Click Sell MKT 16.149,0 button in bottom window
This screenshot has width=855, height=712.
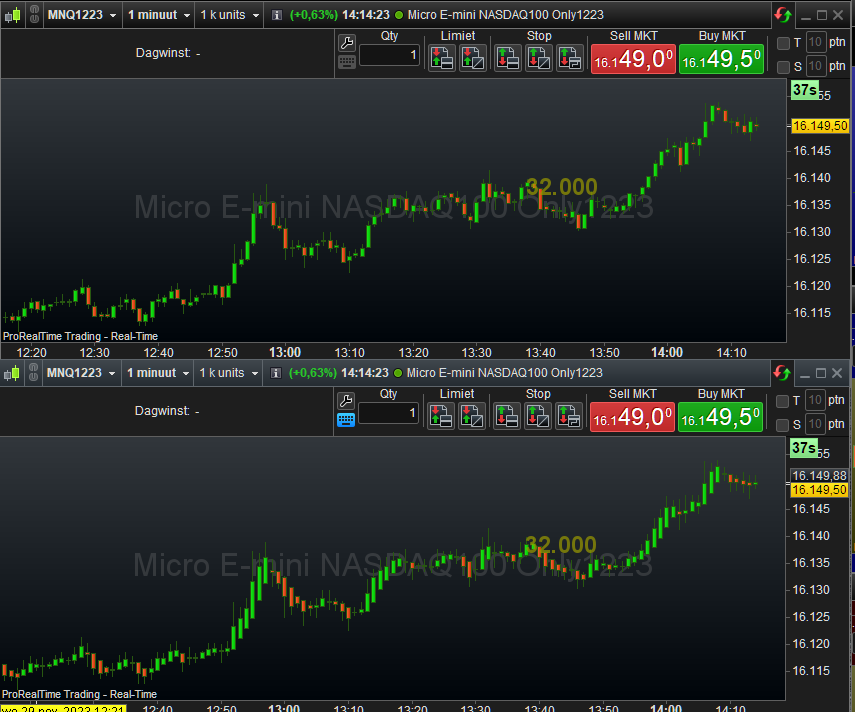pos(633,417)
